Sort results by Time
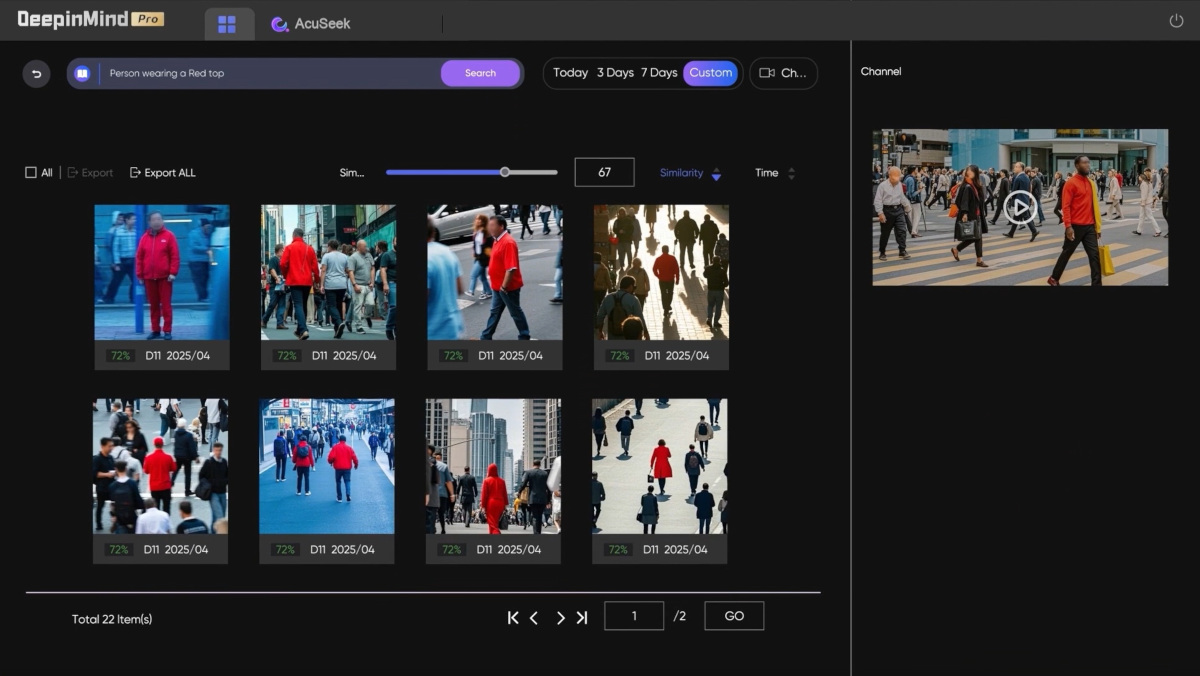The image size is (1200, 676). 774,173
